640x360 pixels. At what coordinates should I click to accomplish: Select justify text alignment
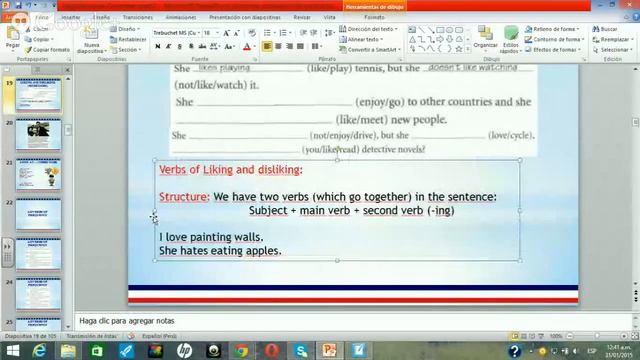tap(300, 47)
